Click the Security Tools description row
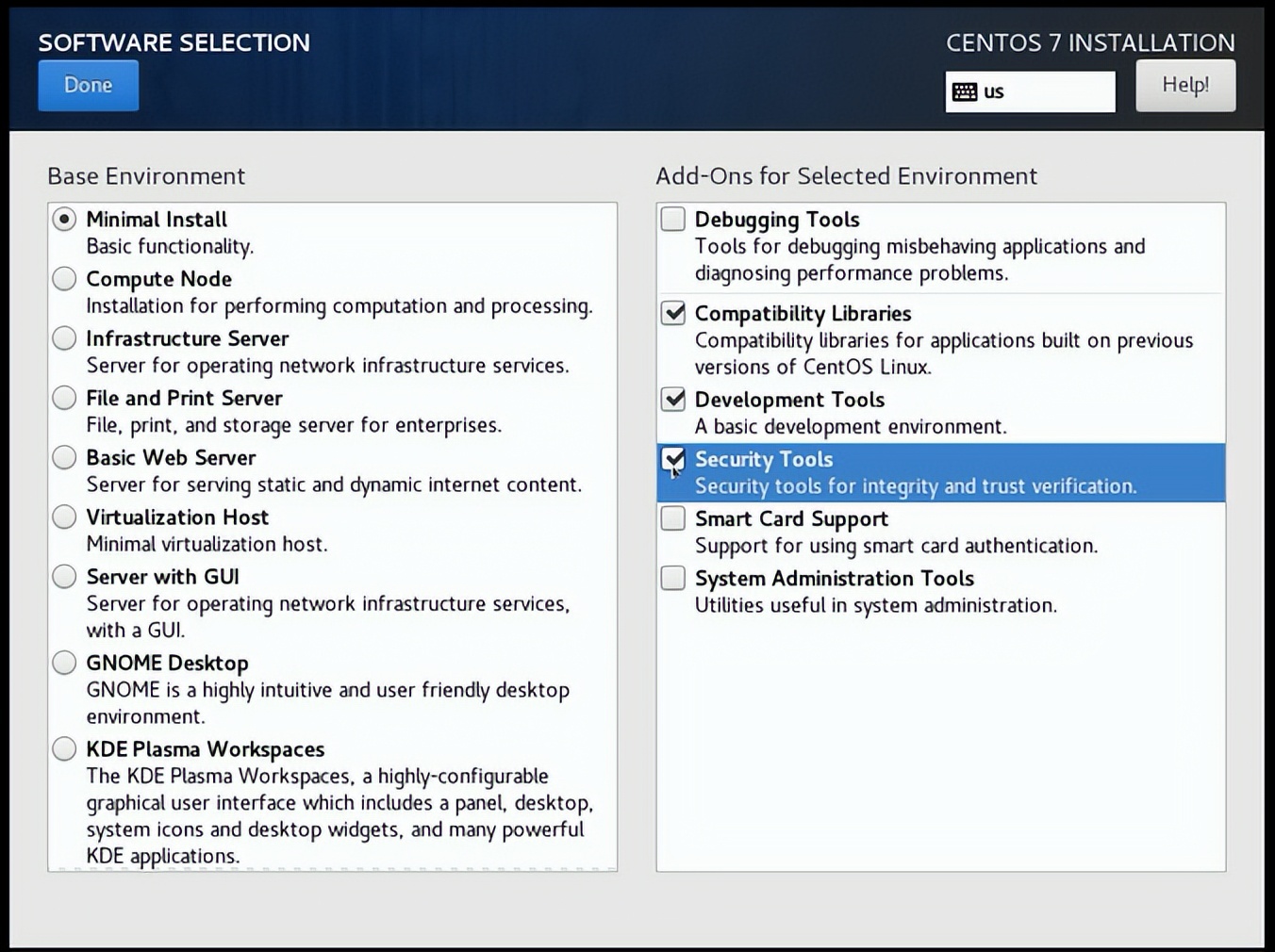Image resolution: width=1275 pixels, height=952 pixels. coord(915,486)
